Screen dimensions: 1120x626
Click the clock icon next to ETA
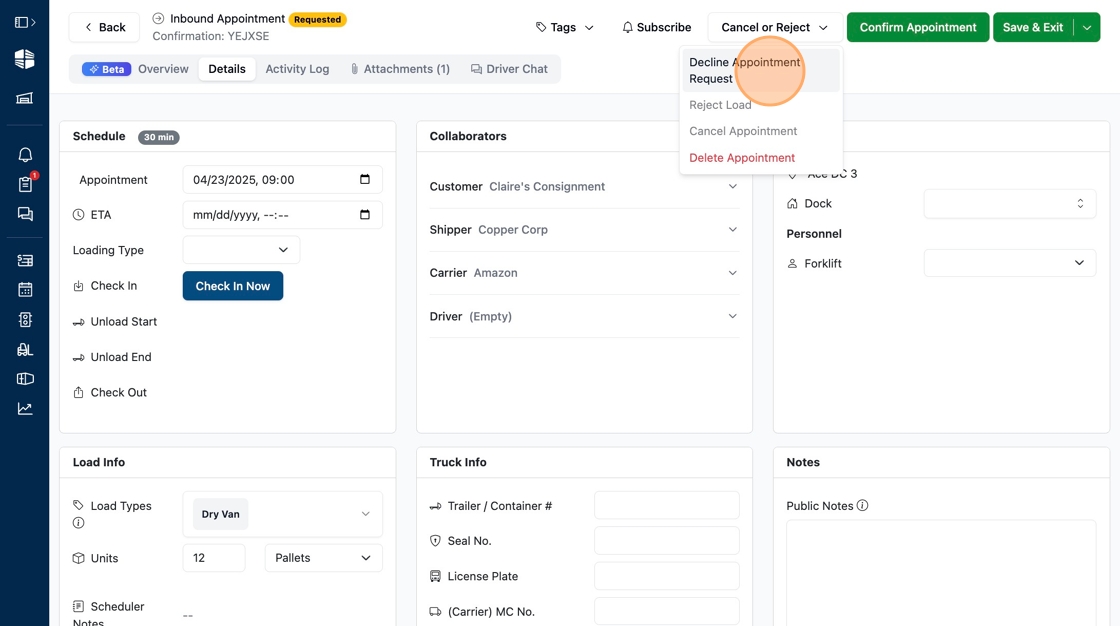[79, 215]
